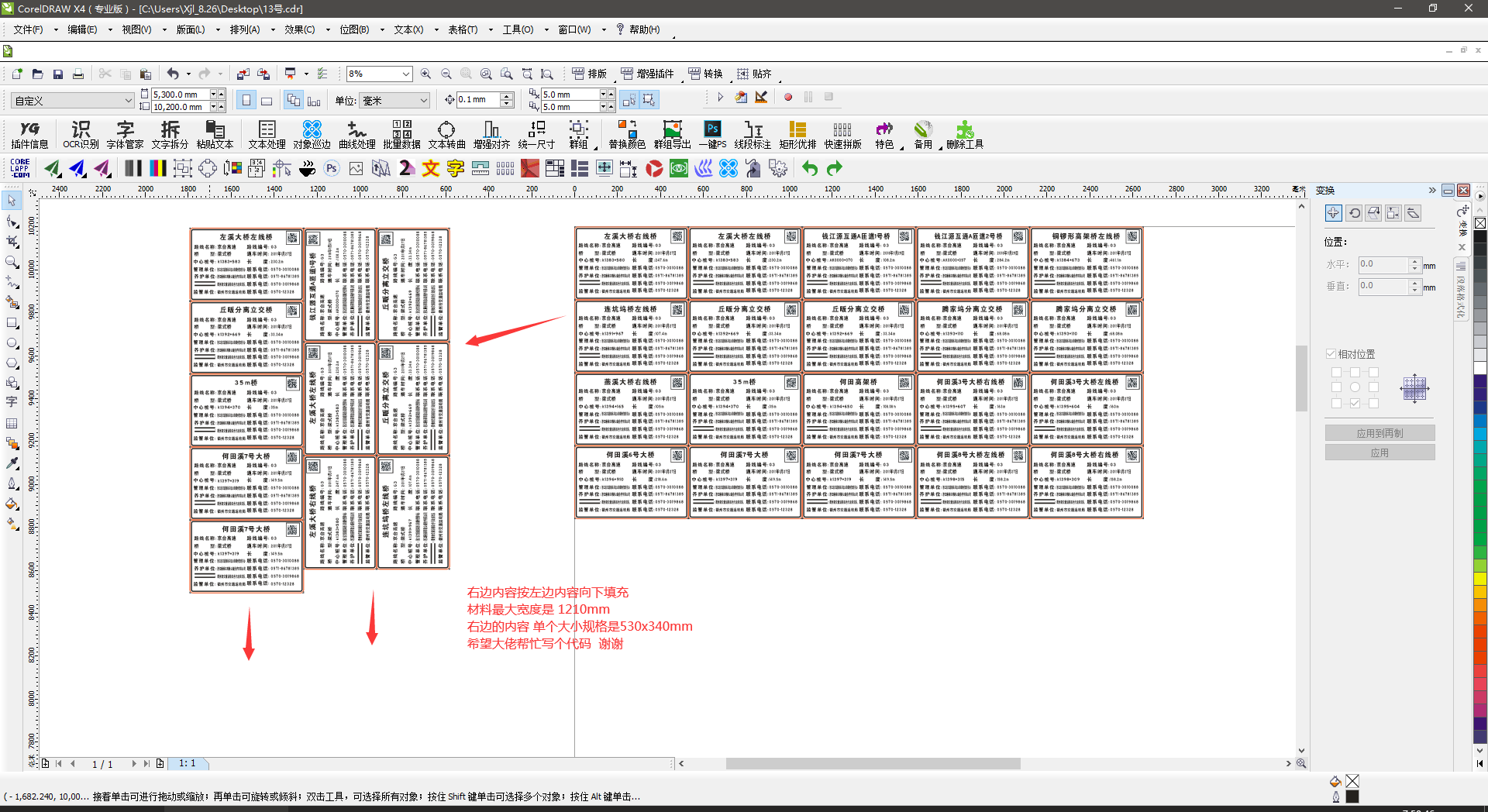Click the 删除工具 plugin icon
This screenshot has width=1488, height=812.
pos(965,135)
